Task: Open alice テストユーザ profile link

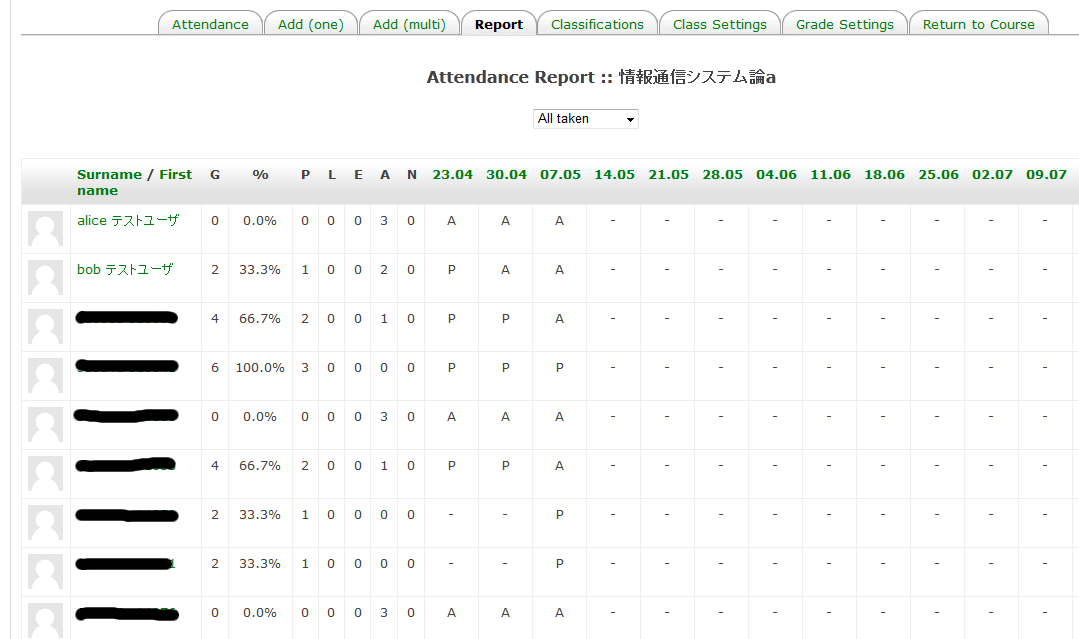Action: (x=128, y=220)
